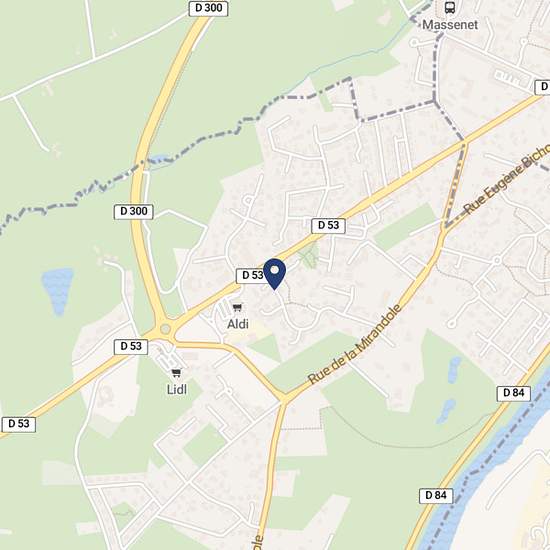
Task: Select the Massenet stop name label
Action: 450,25
